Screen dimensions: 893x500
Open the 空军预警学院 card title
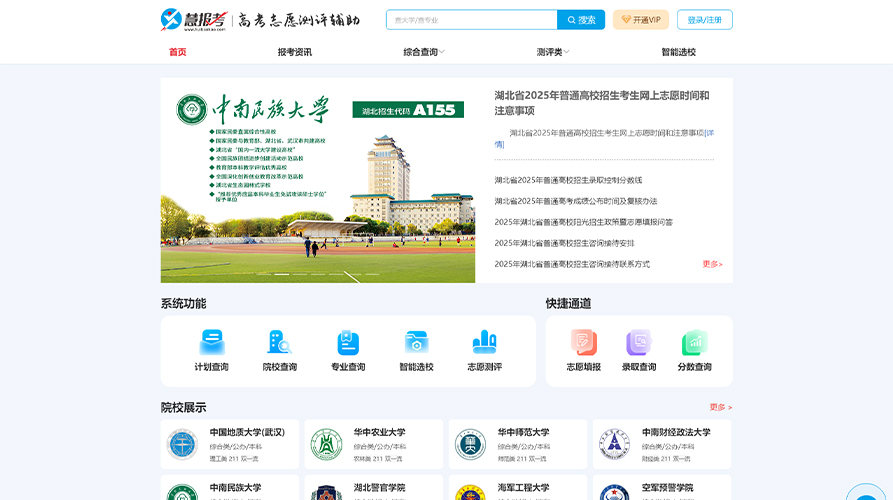click(x=667, y=487)
